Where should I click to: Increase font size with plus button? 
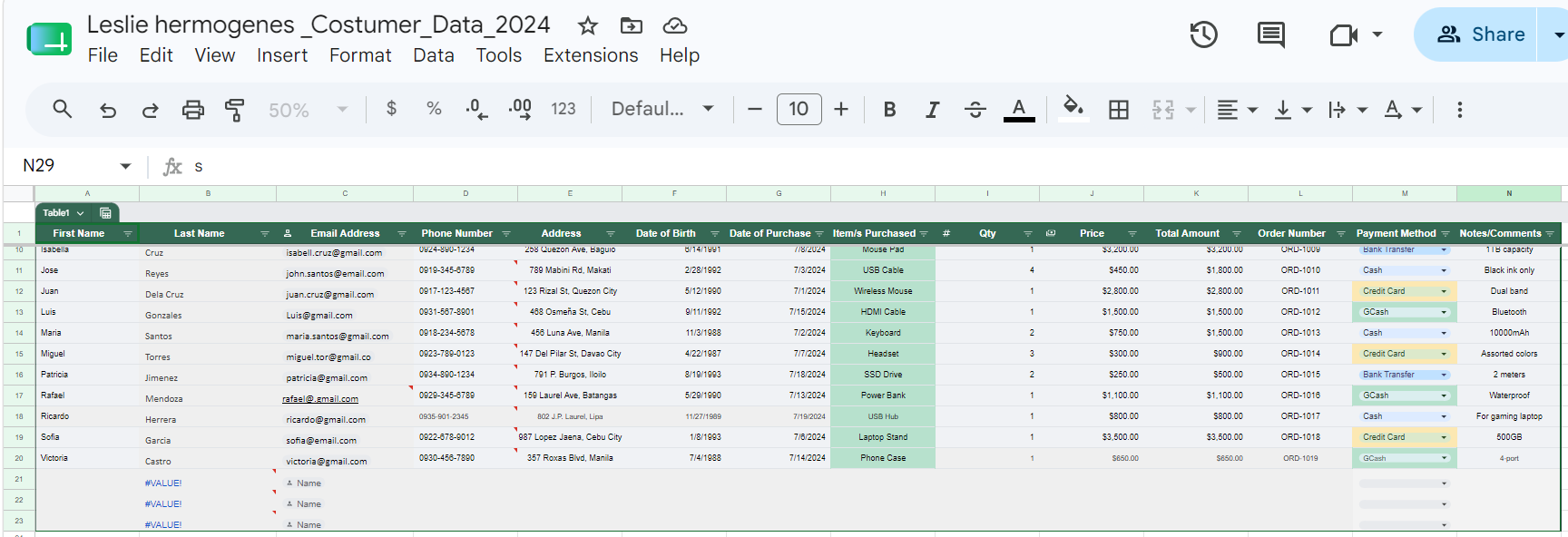point(841,109)
